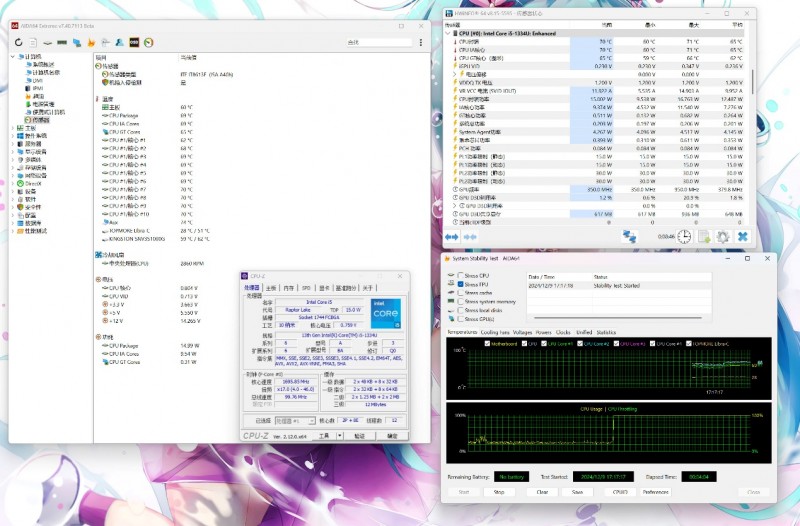Expand the DirectX tree node arrow
Screen dimensions: 800x526
tap(13, 183)
